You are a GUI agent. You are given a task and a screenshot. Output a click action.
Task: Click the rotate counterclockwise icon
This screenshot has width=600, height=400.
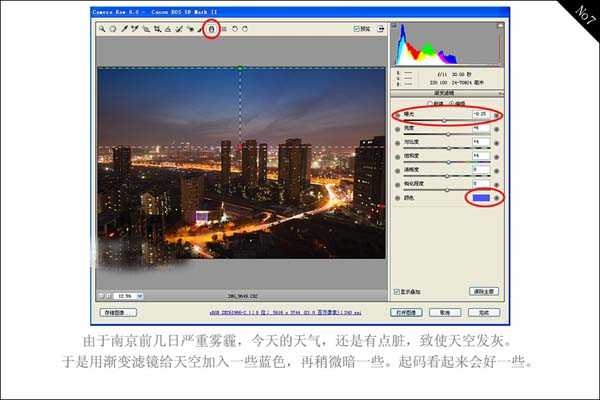point(235,29)
